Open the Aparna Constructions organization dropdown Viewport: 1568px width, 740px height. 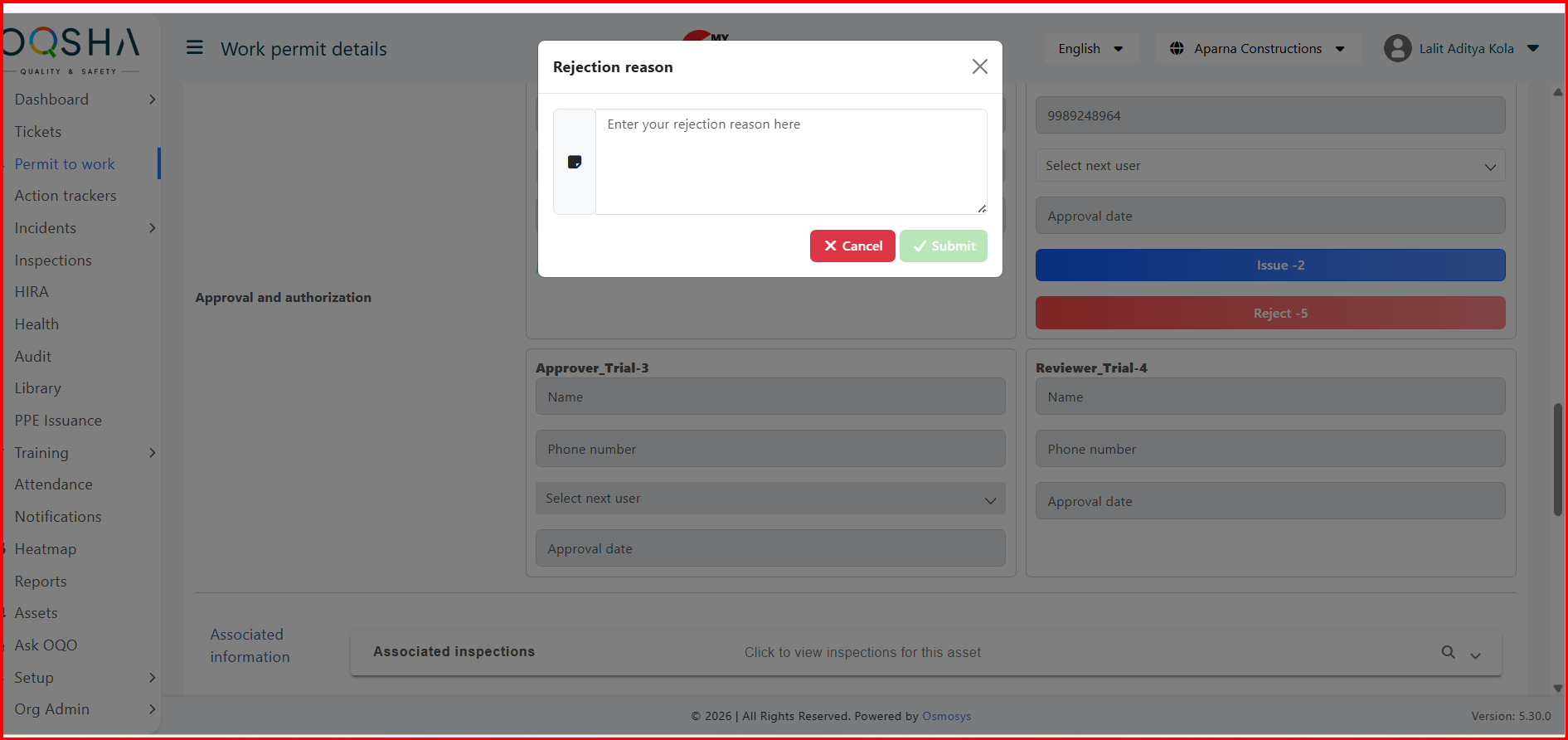click(x=1259, y=49)
